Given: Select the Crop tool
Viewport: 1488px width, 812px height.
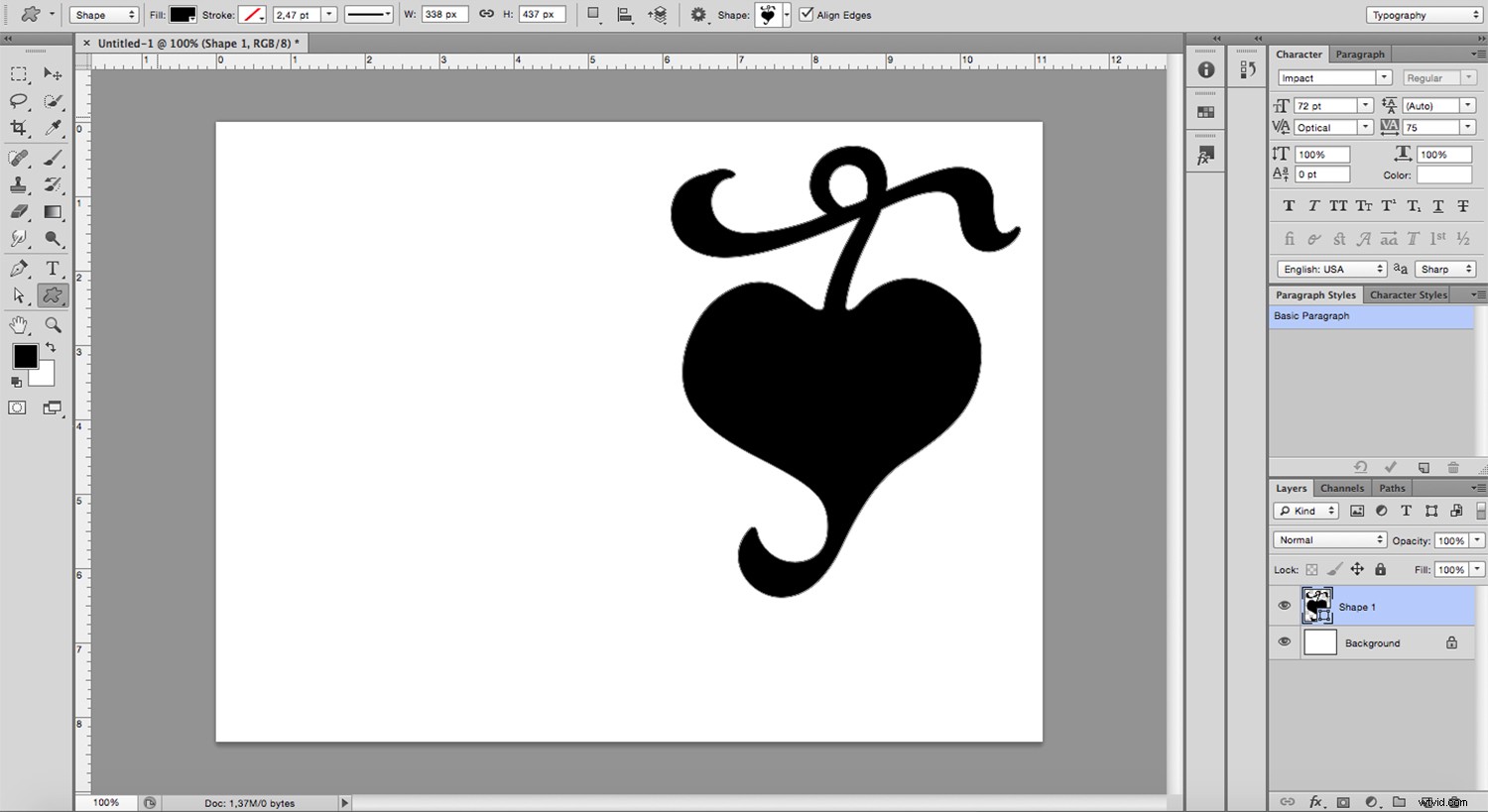Looking at the screenshot, I should 18,128.
